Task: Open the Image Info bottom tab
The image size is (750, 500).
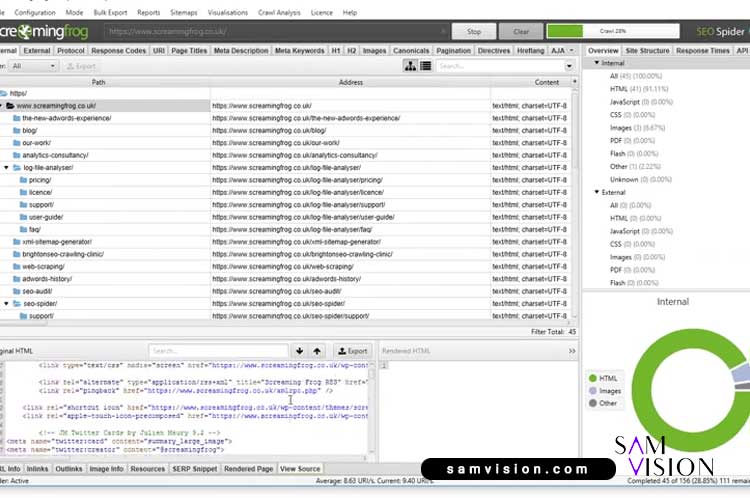Action: [106, 469]
